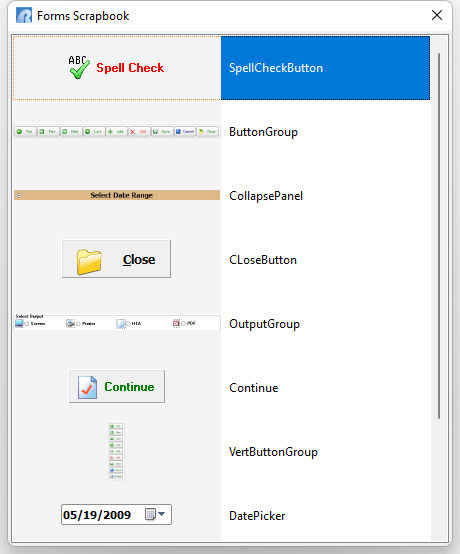Pick the Select Date Range panel thumbnail
460x554 pixels.
(117, 195)
